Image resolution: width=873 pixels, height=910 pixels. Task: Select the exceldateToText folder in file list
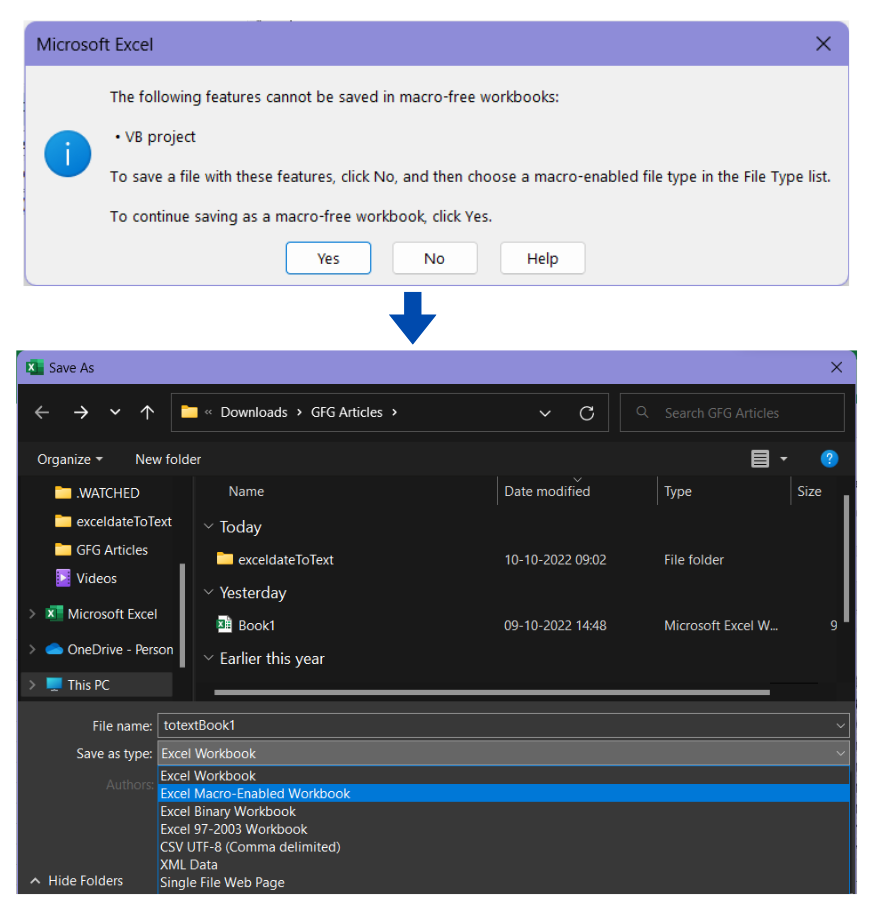click(275, 559)
